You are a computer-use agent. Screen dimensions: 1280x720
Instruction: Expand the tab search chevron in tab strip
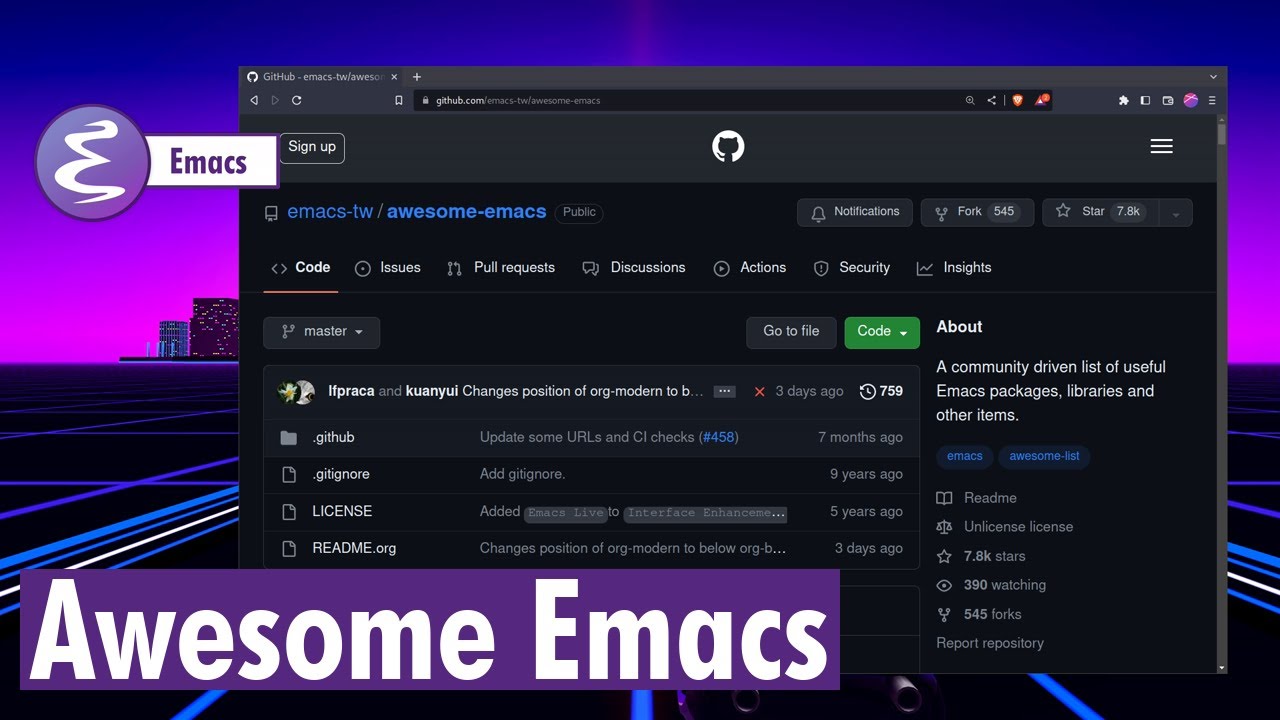coord(1214,77)
